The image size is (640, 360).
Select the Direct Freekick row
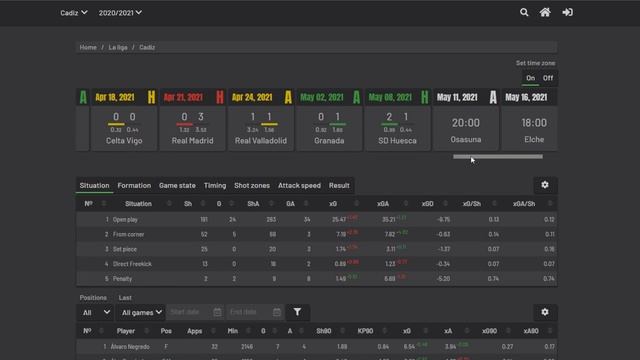click(x=317, y=264)
